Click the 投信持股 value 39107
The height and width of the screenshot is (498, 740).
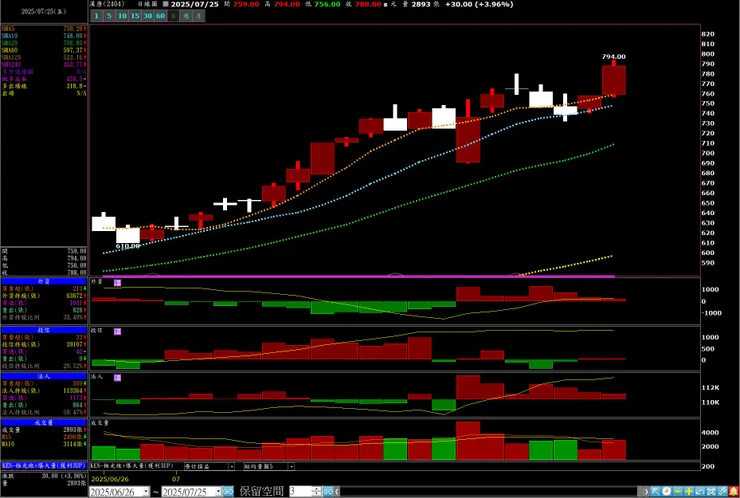pyautogui.click(x=75, y=345)
